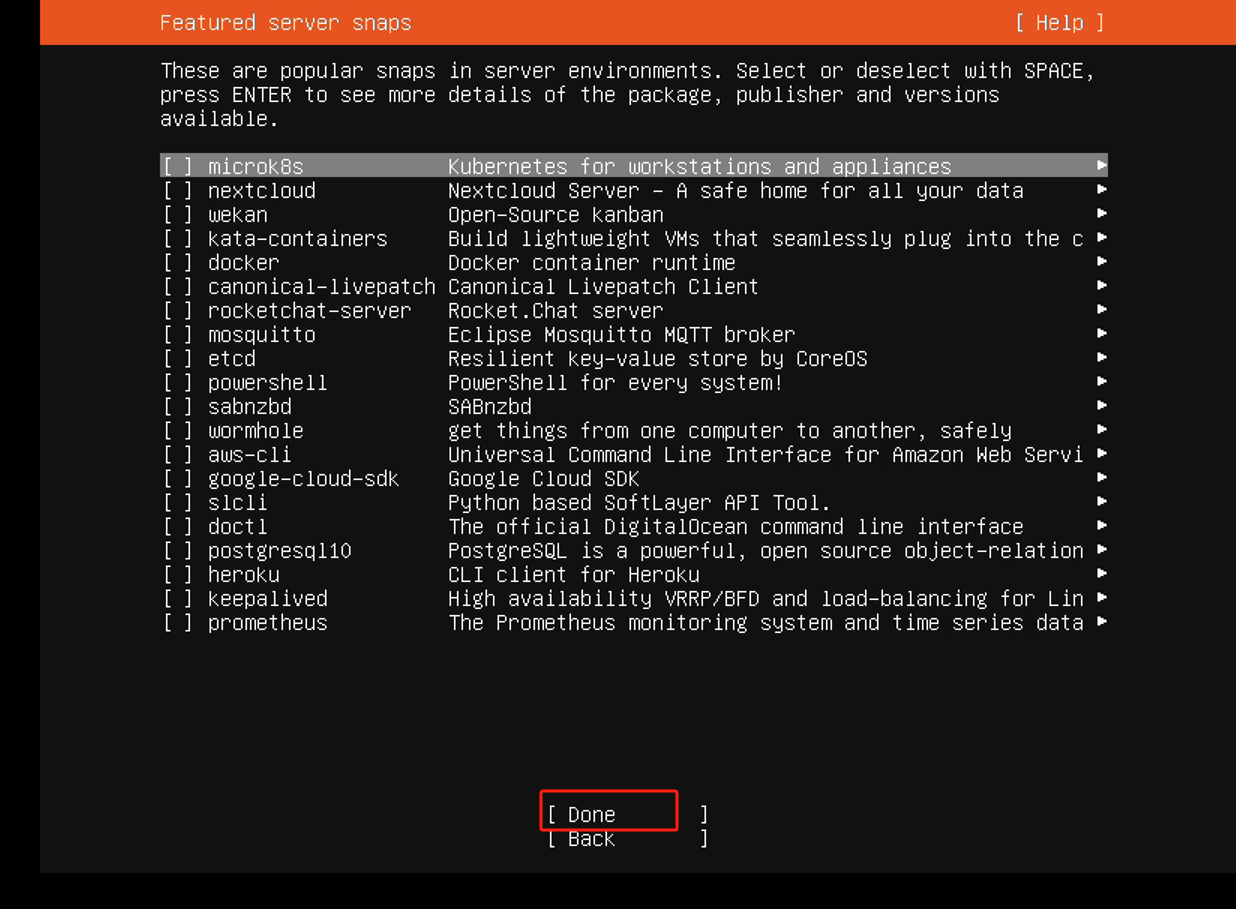Expand the wekan row arrow
Screen dimensions: 1236x909
tap(1101, 213)
